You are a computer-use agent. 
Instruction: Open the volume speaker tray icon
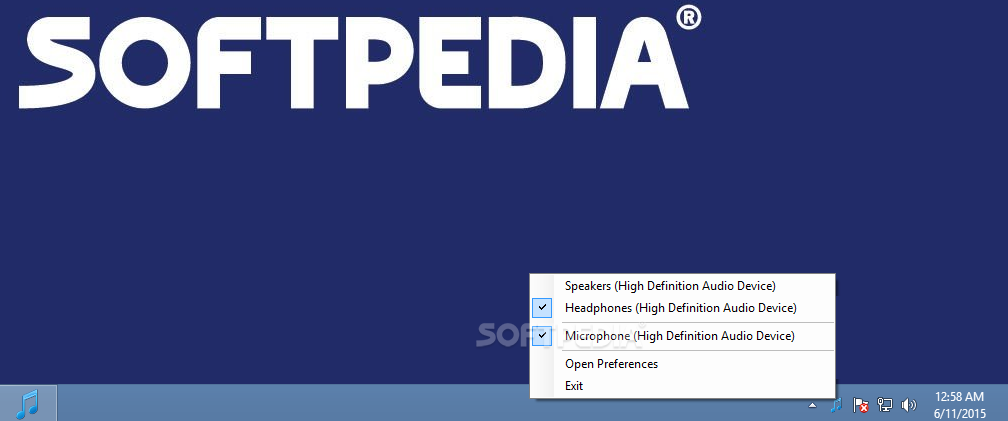tap(908, 405)
